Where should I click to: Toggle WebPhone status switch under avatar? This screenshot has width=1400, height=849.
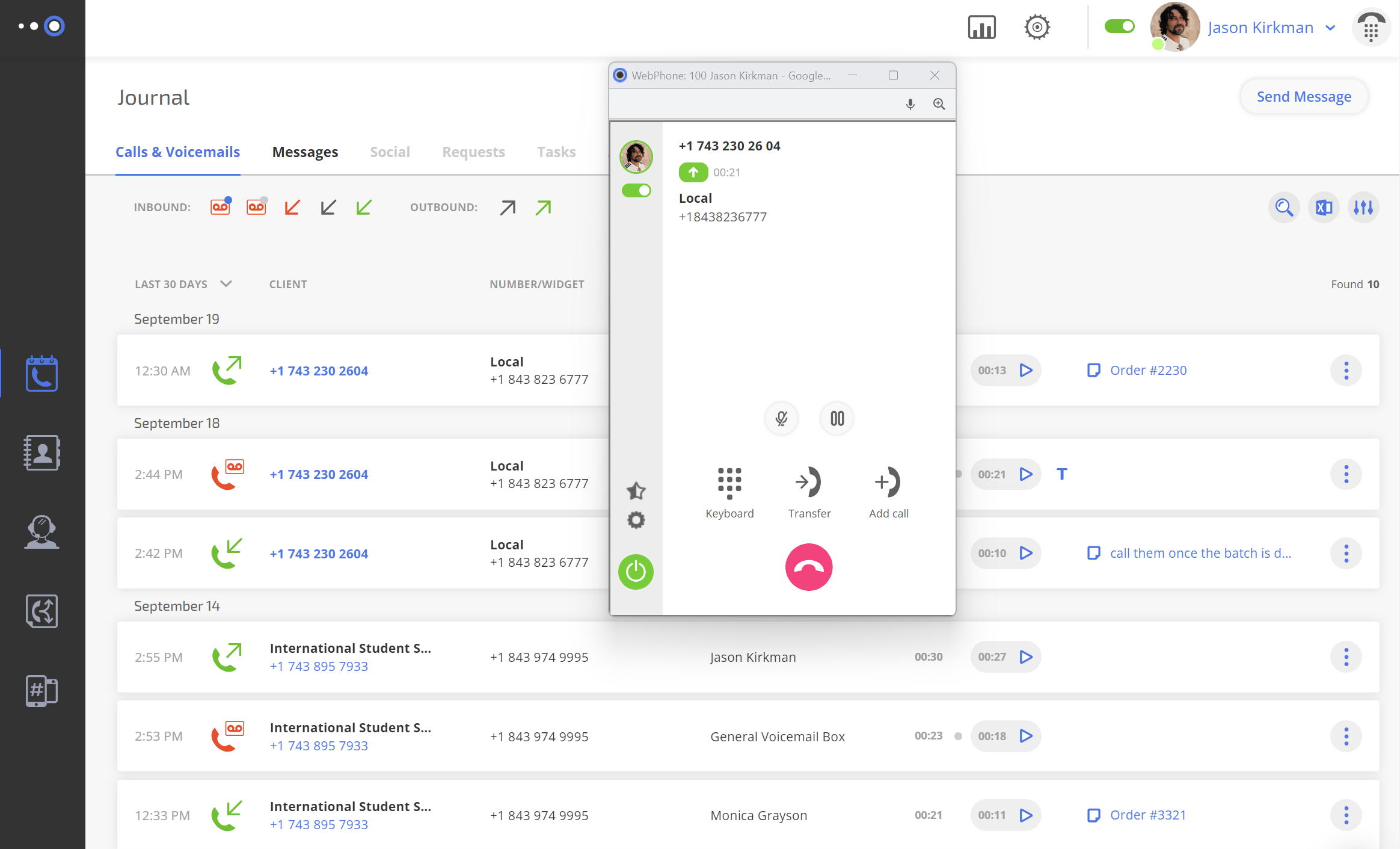(636, 191)
